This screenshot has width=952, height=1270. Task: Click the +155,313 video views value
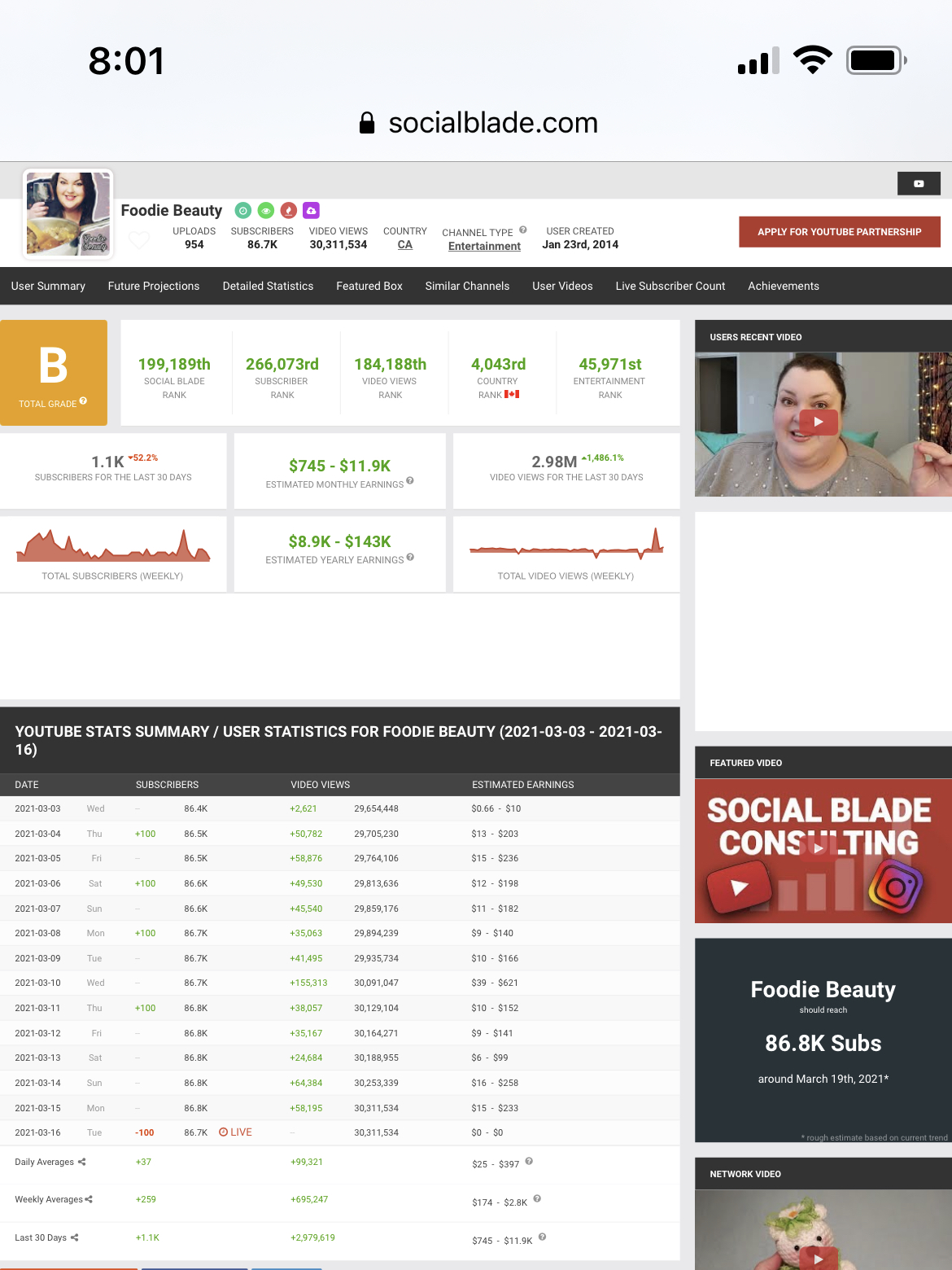click(308, 983)
